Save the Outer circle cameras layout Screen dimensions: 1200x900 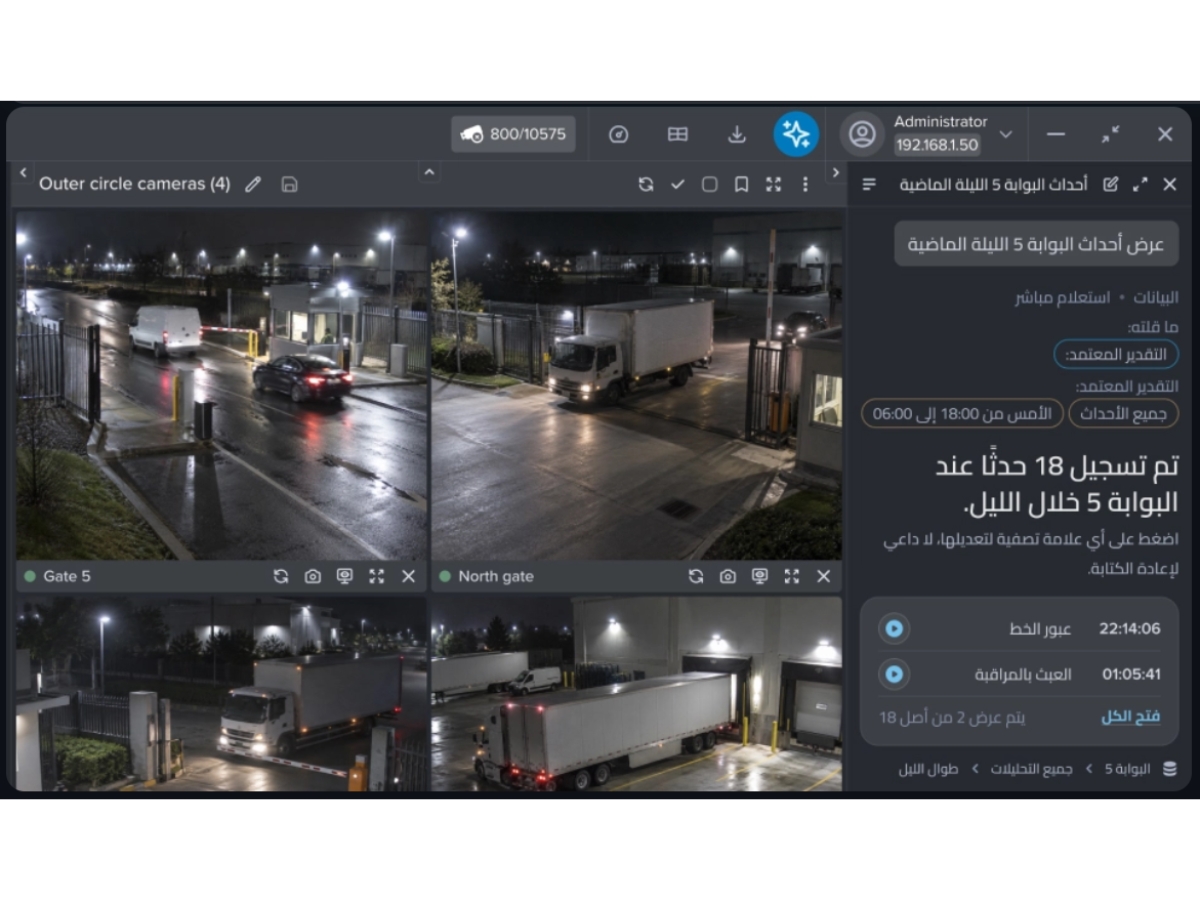click(289, 184)
